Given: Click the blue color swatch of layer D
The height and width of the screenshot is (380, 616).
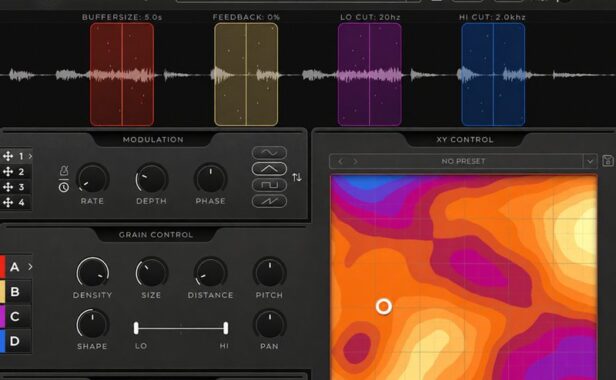Looking at the screenshot, I should click(2, 341).
